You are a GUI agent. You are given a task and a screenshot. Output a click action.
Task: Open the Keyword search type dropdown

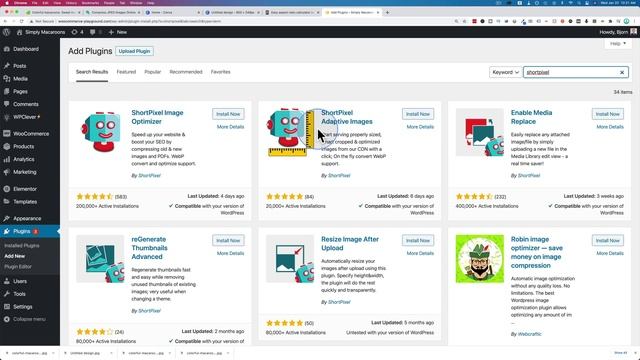tap(505, 72)
